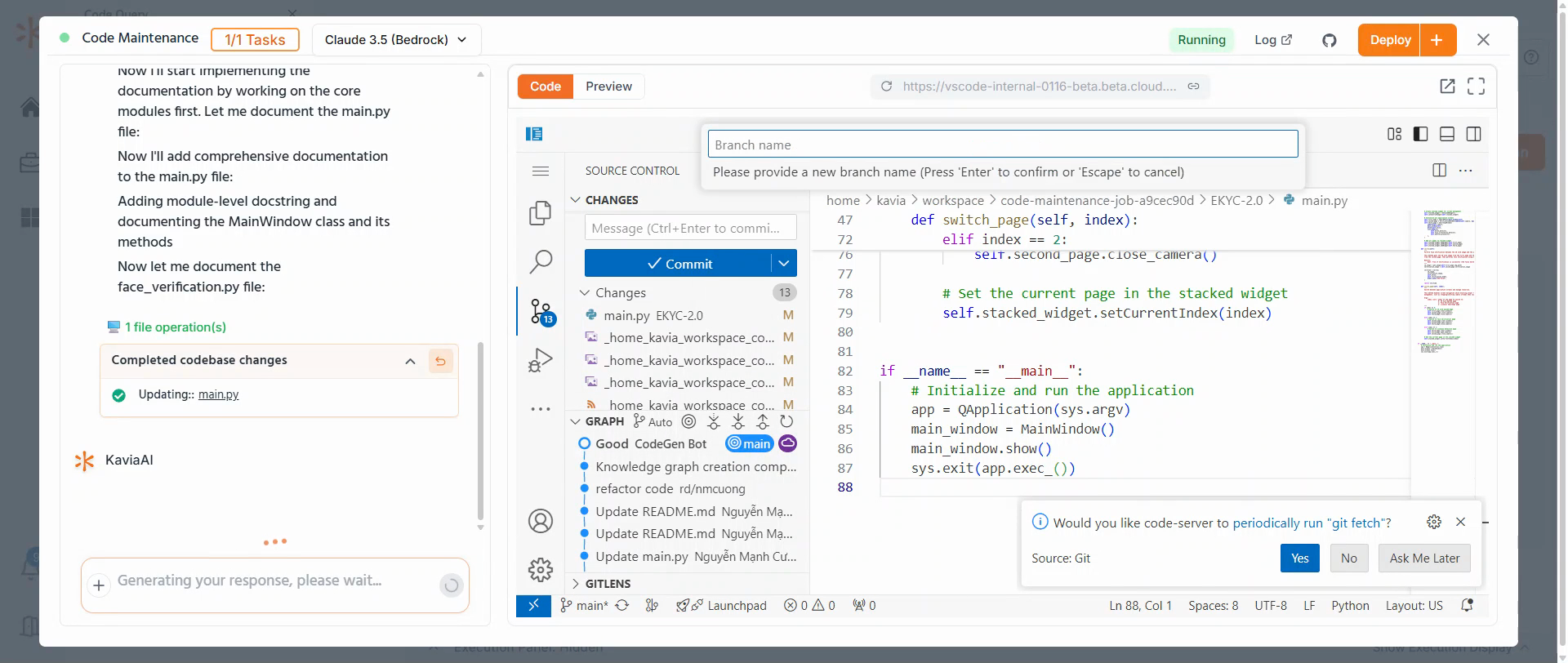Click the remote window indicator in status bar

533,606
